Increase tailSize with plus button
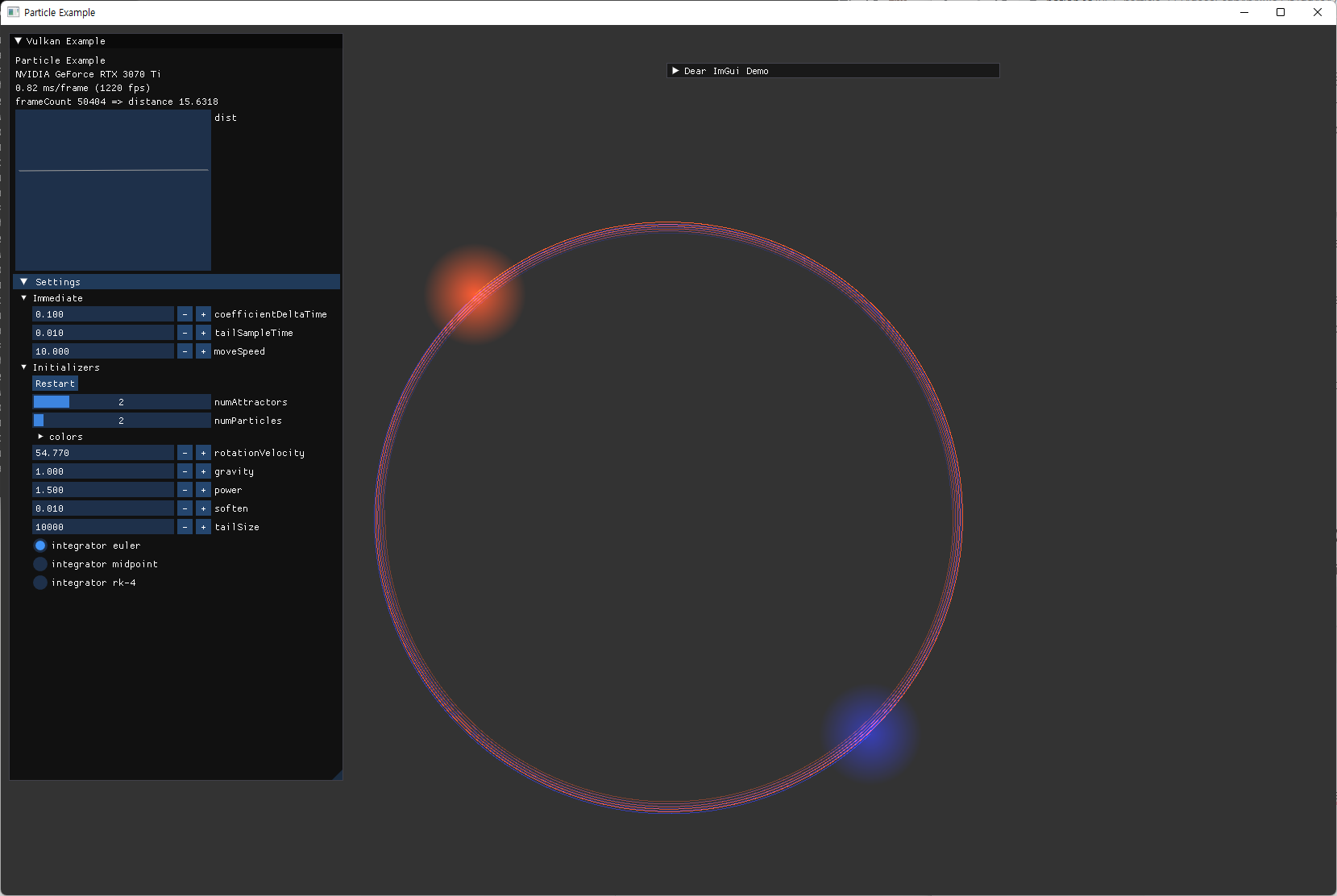 coord(203,527)
